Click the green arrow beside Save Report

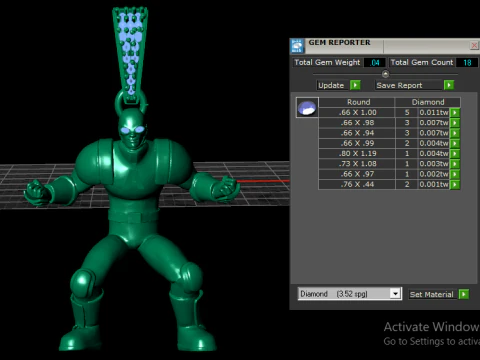point(449,85)
